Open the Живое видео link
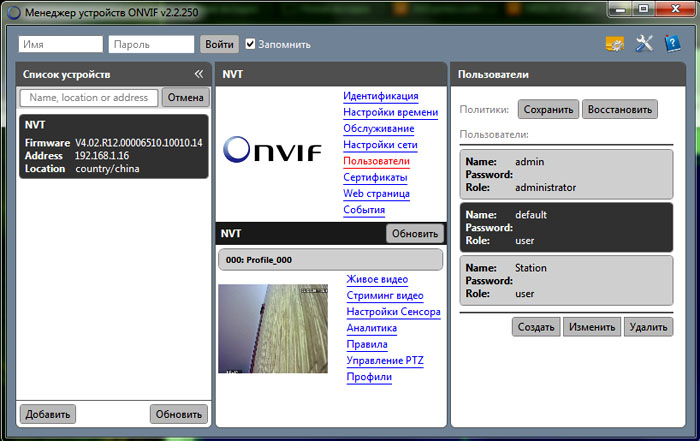Image resolution: width=700 pixels, height=441 pixels. 377,279
